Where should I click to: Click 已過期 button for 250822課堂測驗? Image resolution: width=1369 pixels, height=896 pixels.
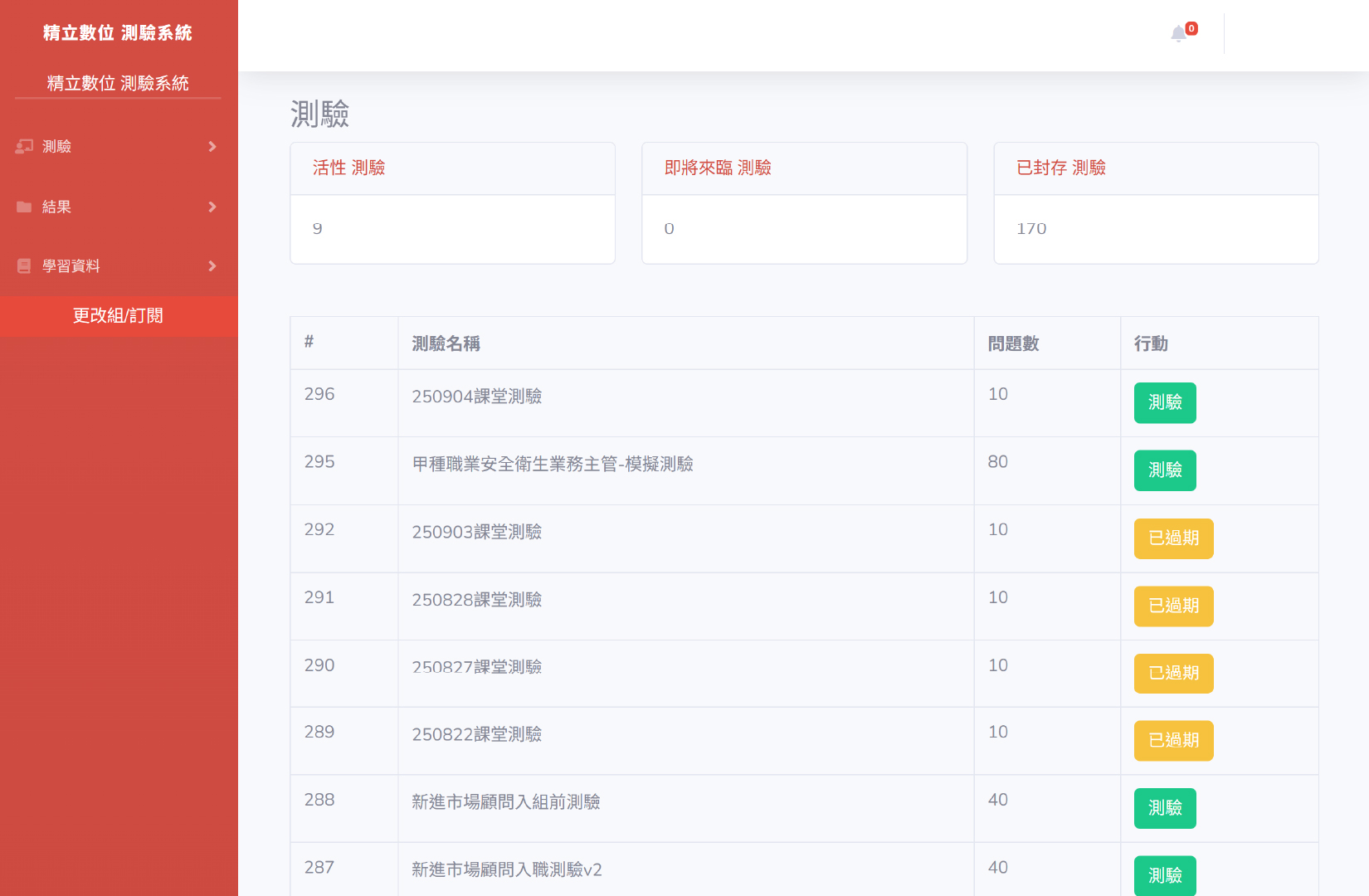pos(1173,741)
